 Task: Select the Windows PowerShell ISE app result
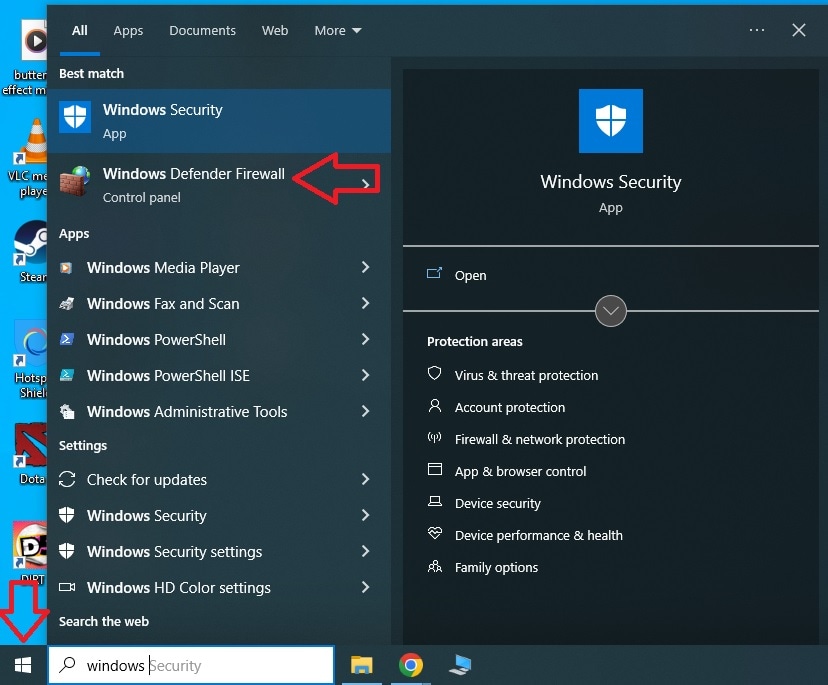coord(219,376)
